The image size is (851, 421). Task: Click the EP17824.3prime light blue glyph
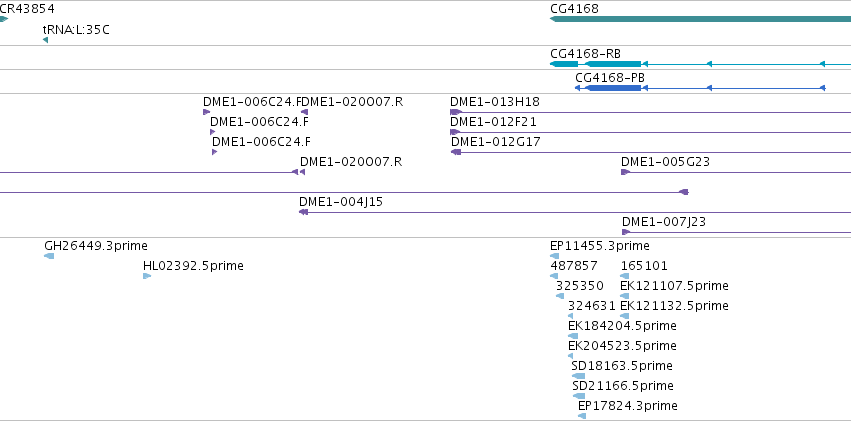coord(582,416)
